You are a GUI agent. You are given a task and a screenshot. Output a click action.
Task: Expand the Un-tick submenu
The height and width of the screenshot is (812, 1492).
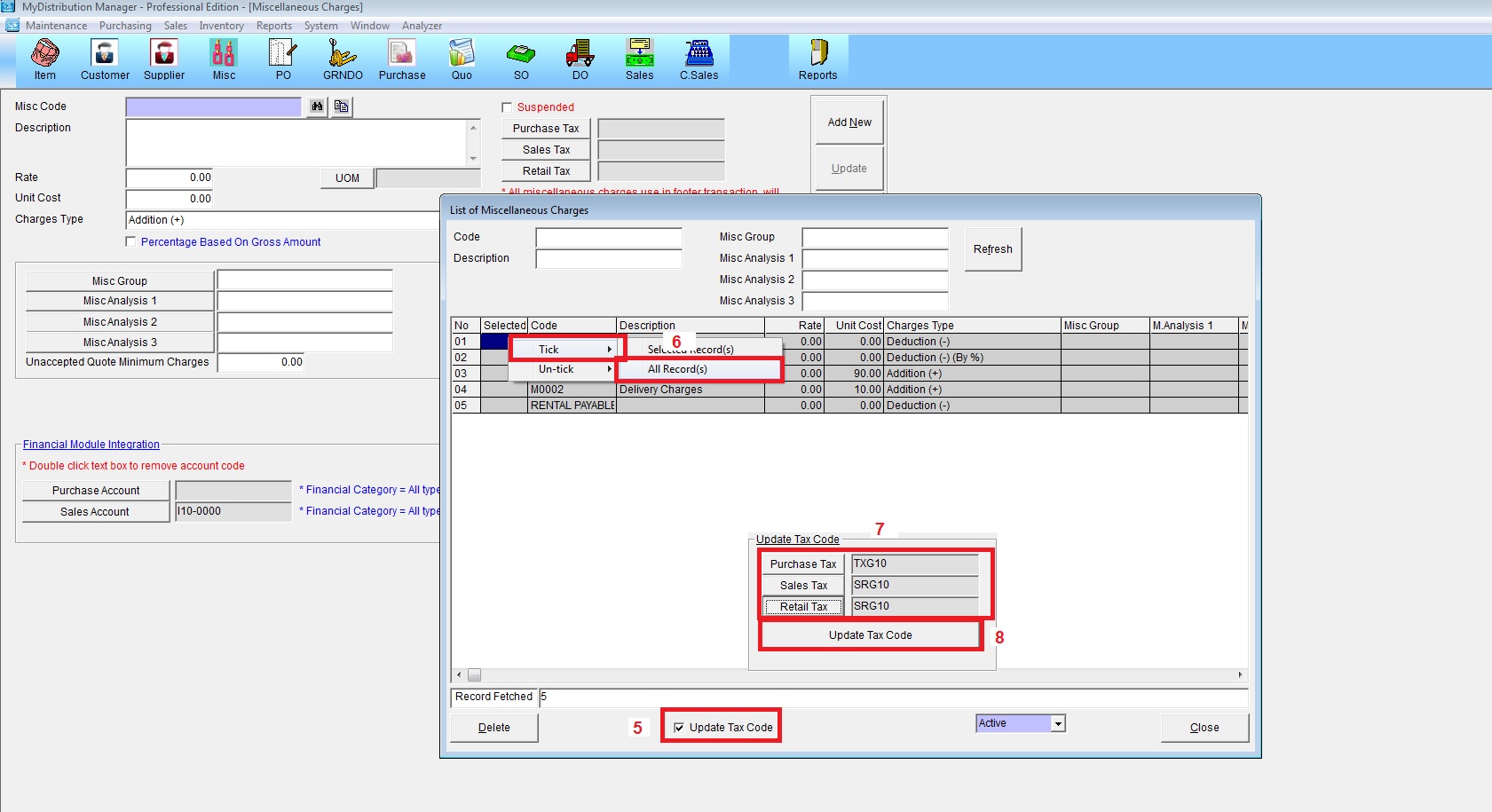(562, 369)
